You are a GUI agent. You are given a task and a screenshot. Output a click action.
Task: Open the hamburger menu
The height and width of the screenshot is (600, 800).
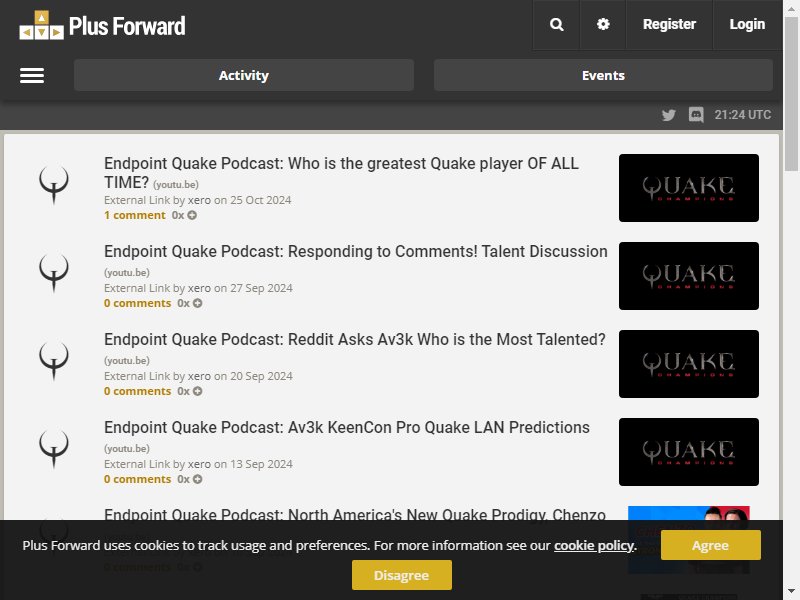click(32, 76)
